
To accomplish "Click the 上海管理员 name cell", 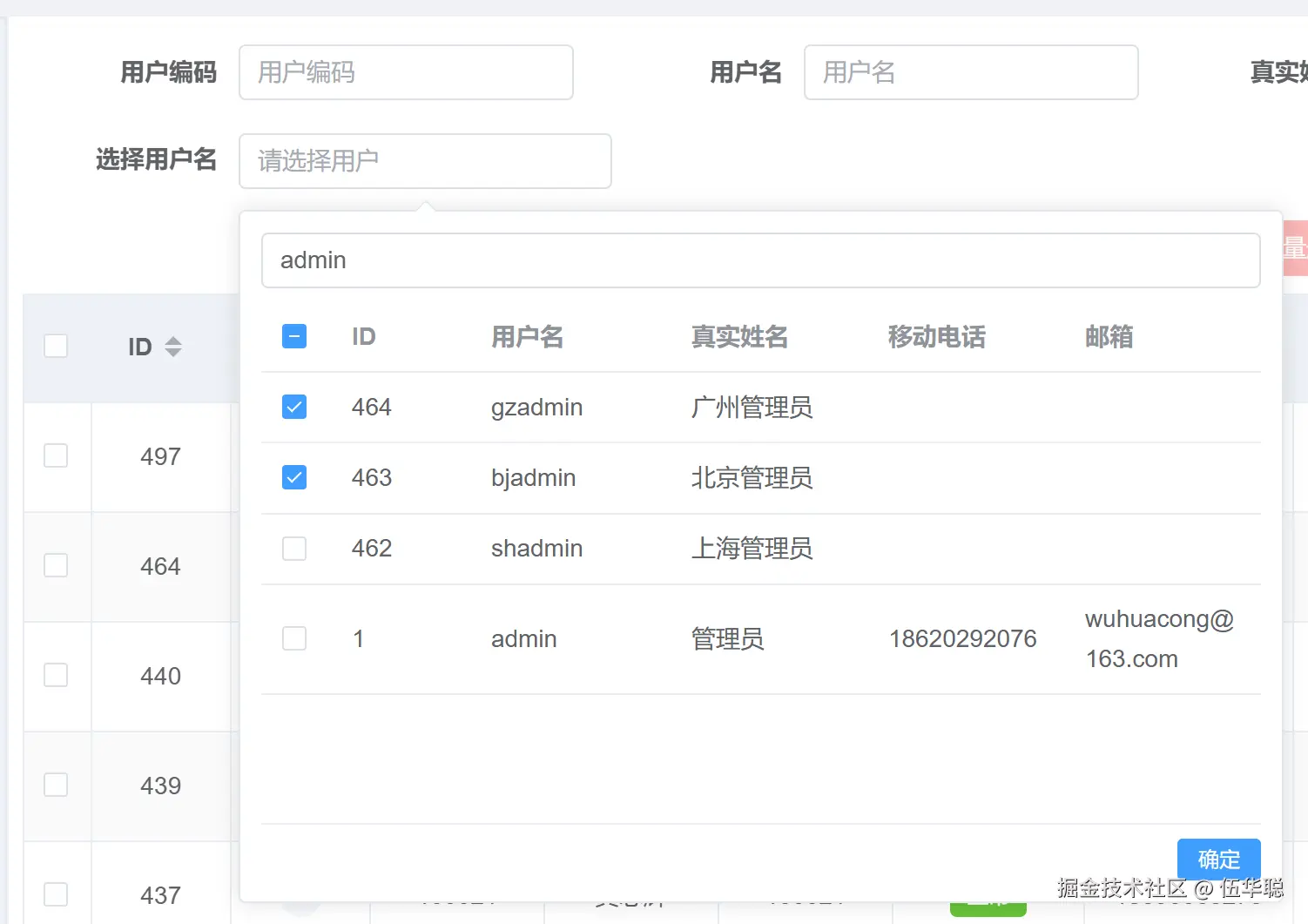I will [752, 549].
